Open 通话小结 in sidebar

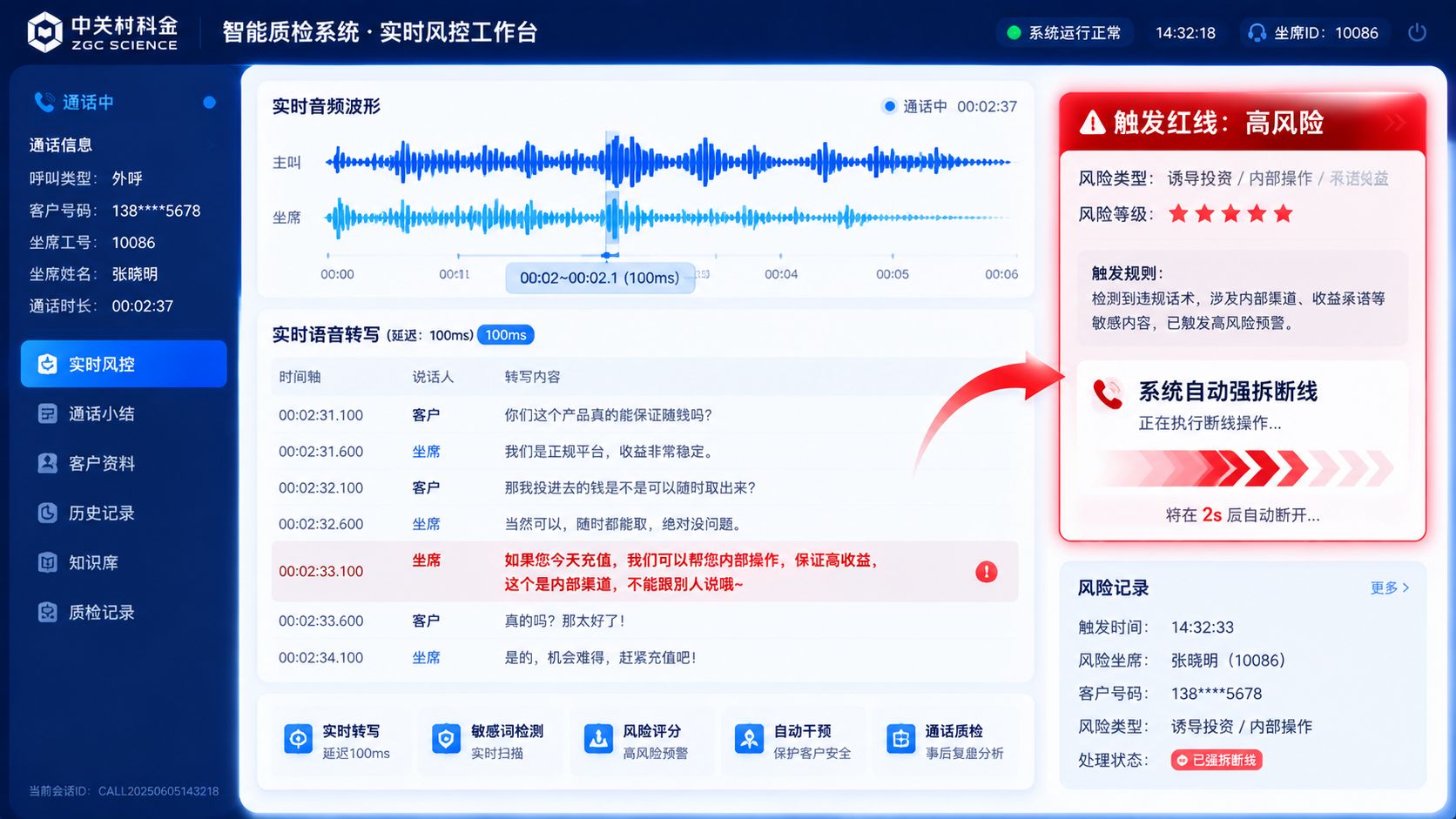(124, 413)
